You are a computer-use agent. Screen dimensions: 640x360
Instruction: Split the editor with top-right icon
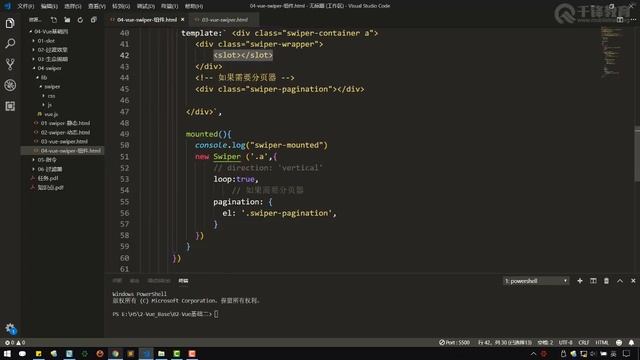(x=620, y=20)
